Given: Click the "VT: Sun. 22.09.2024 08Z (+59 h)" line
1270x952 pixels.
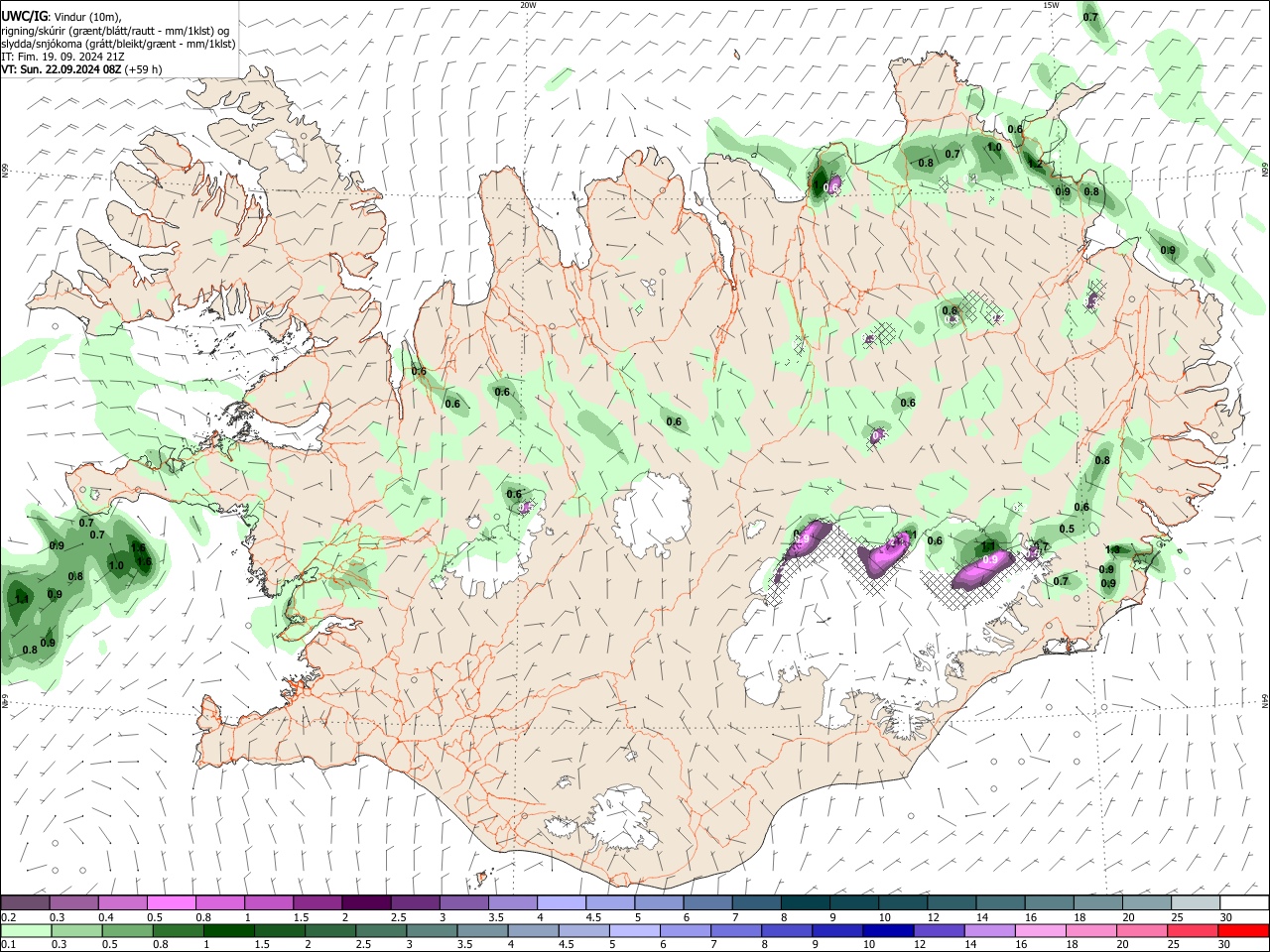Looking at the screenshot, I should [x=81, y=69].
